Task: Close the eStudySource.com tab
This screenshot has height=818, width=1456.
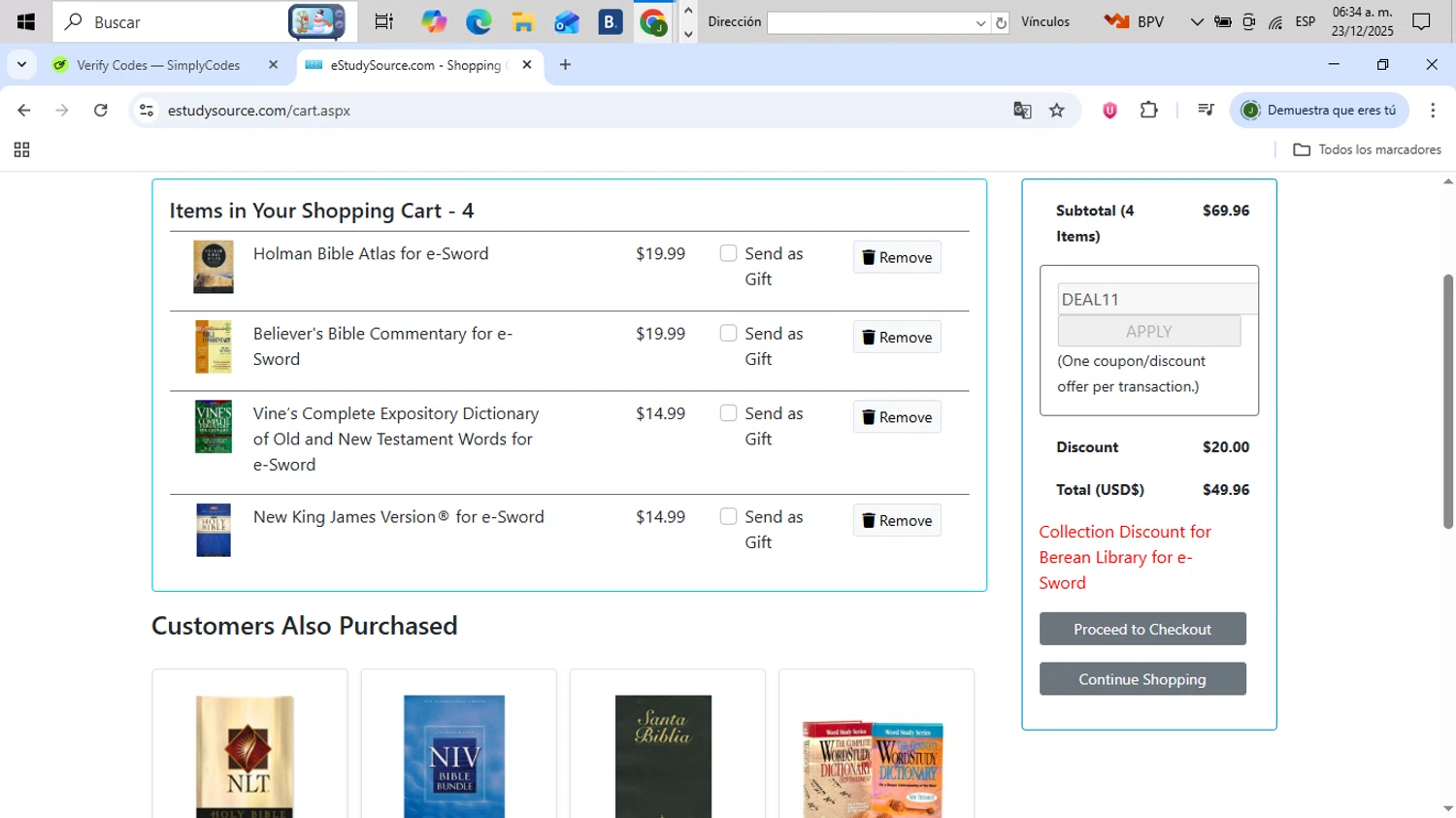Action: click(527, 65)
